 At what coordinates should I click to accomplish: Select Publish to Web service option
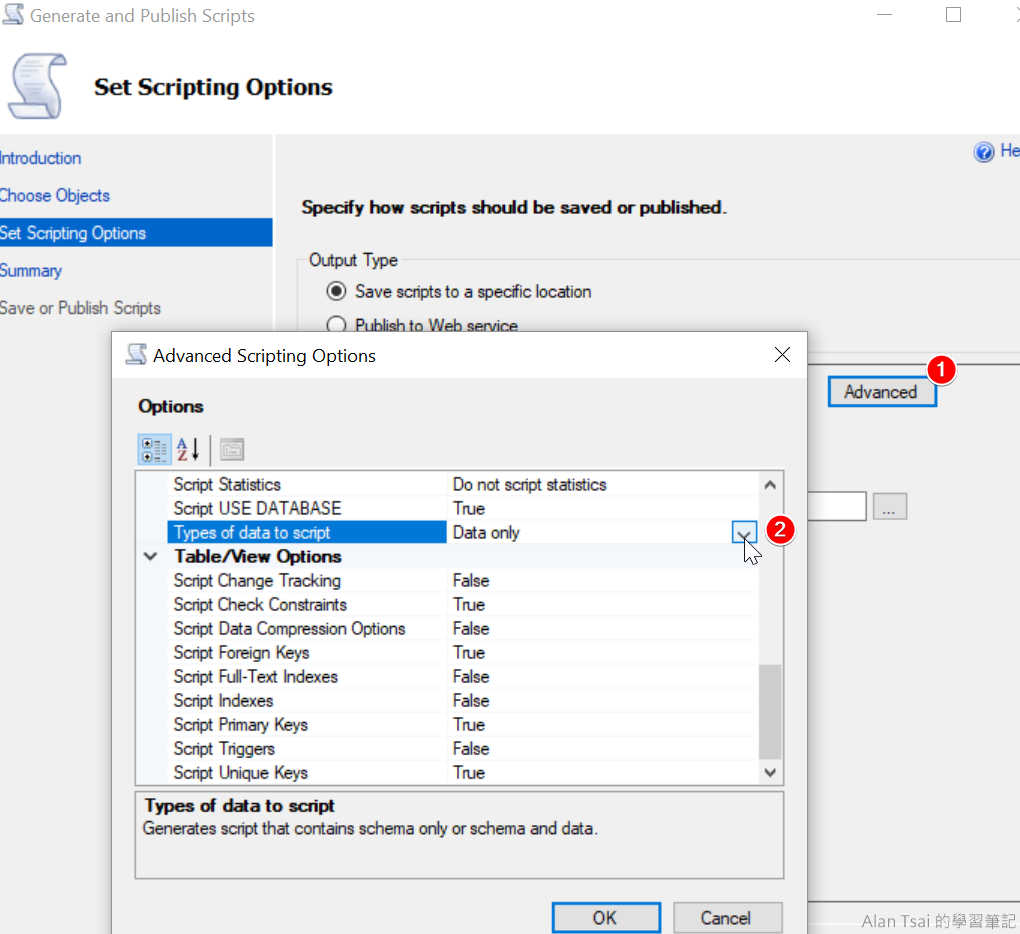click(336, 325)
